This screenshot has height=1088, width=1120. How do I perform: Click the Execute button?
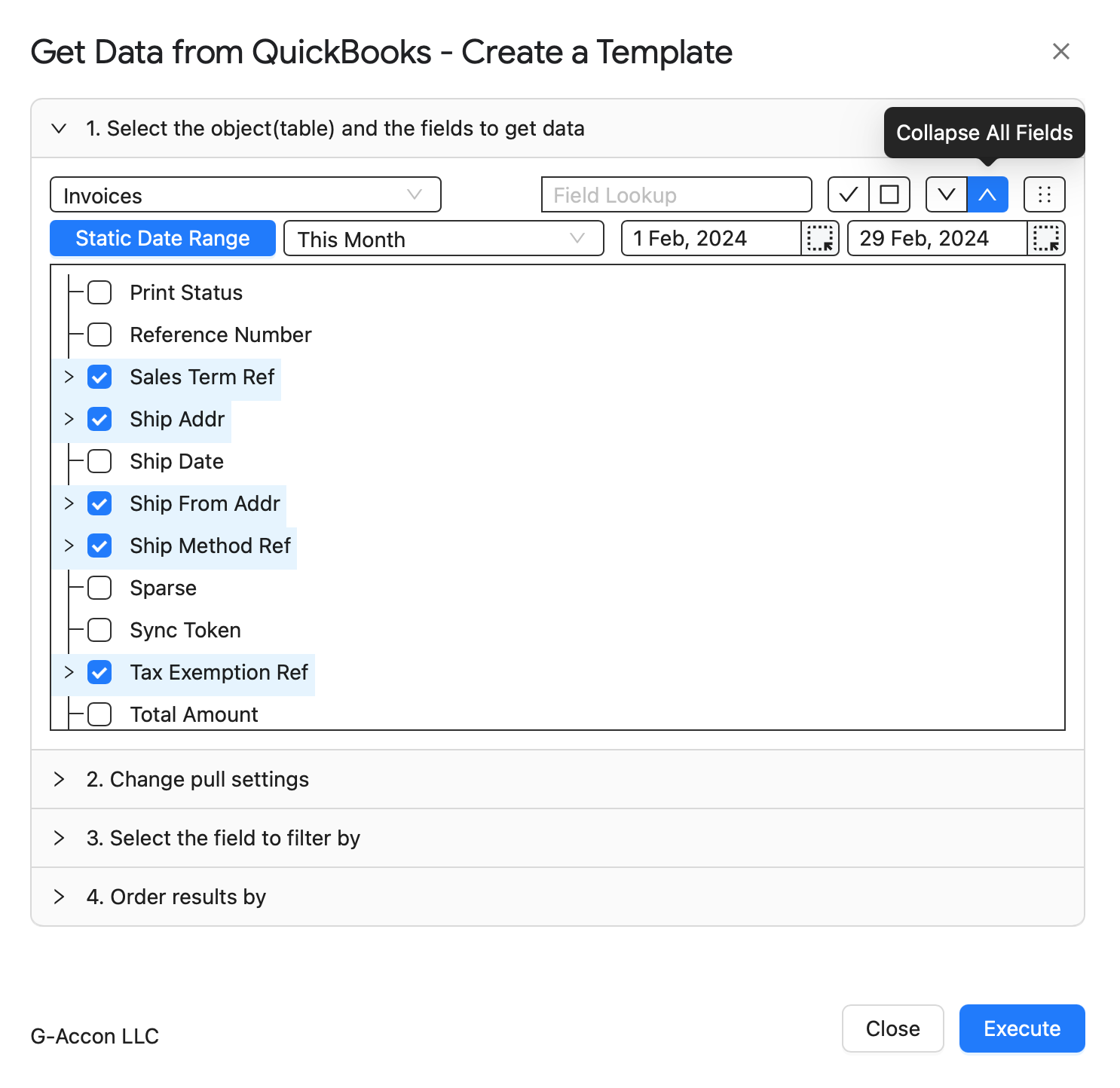click(1022, 1028)
